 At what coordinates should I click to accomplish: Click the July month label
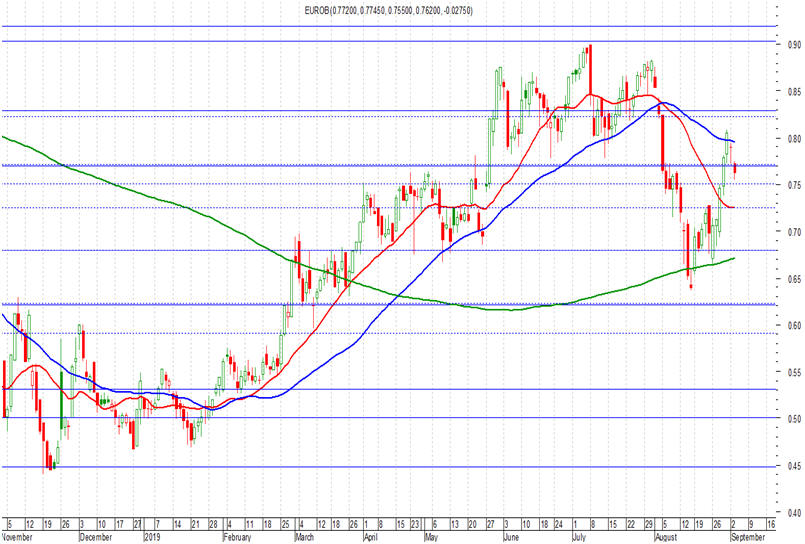click(x=579, y=537)
